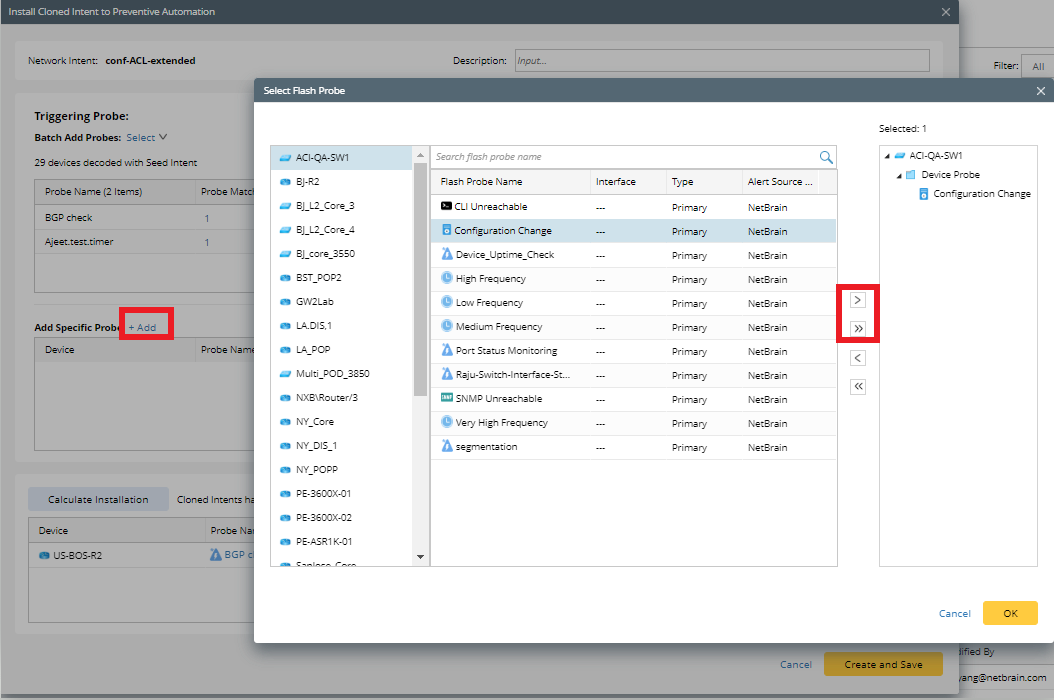
Task: Click the BGP check probe row
Action: click(145, 218)
